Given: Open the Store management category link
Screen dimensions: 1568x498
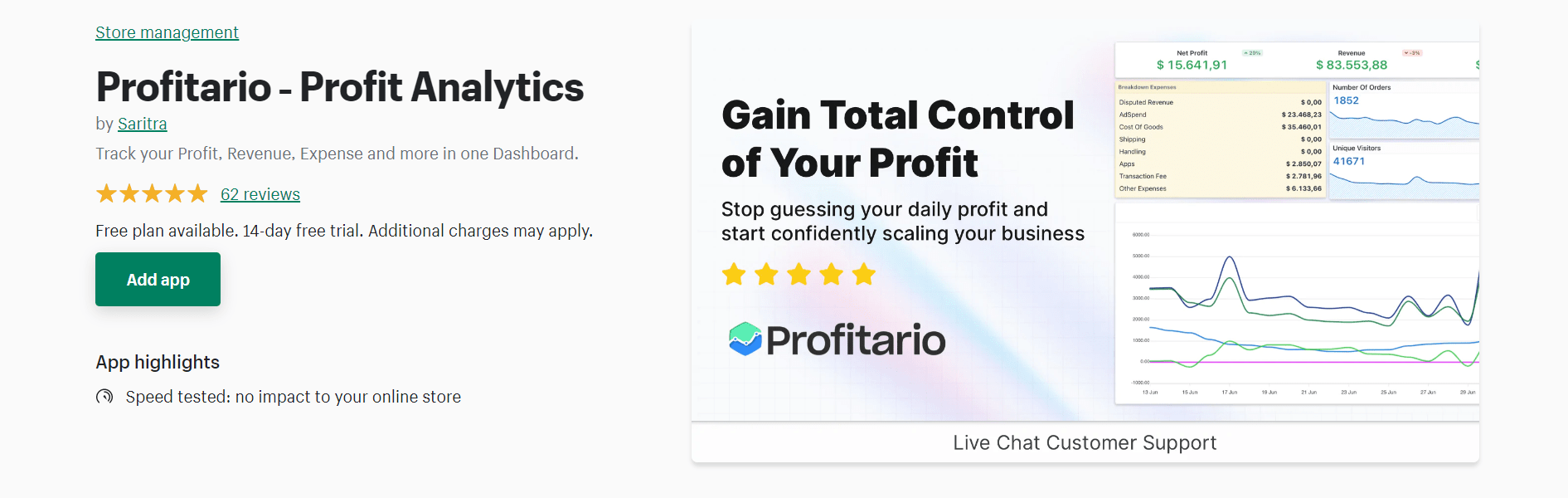Looking at the screenshot, I should [x=167, y=32].
